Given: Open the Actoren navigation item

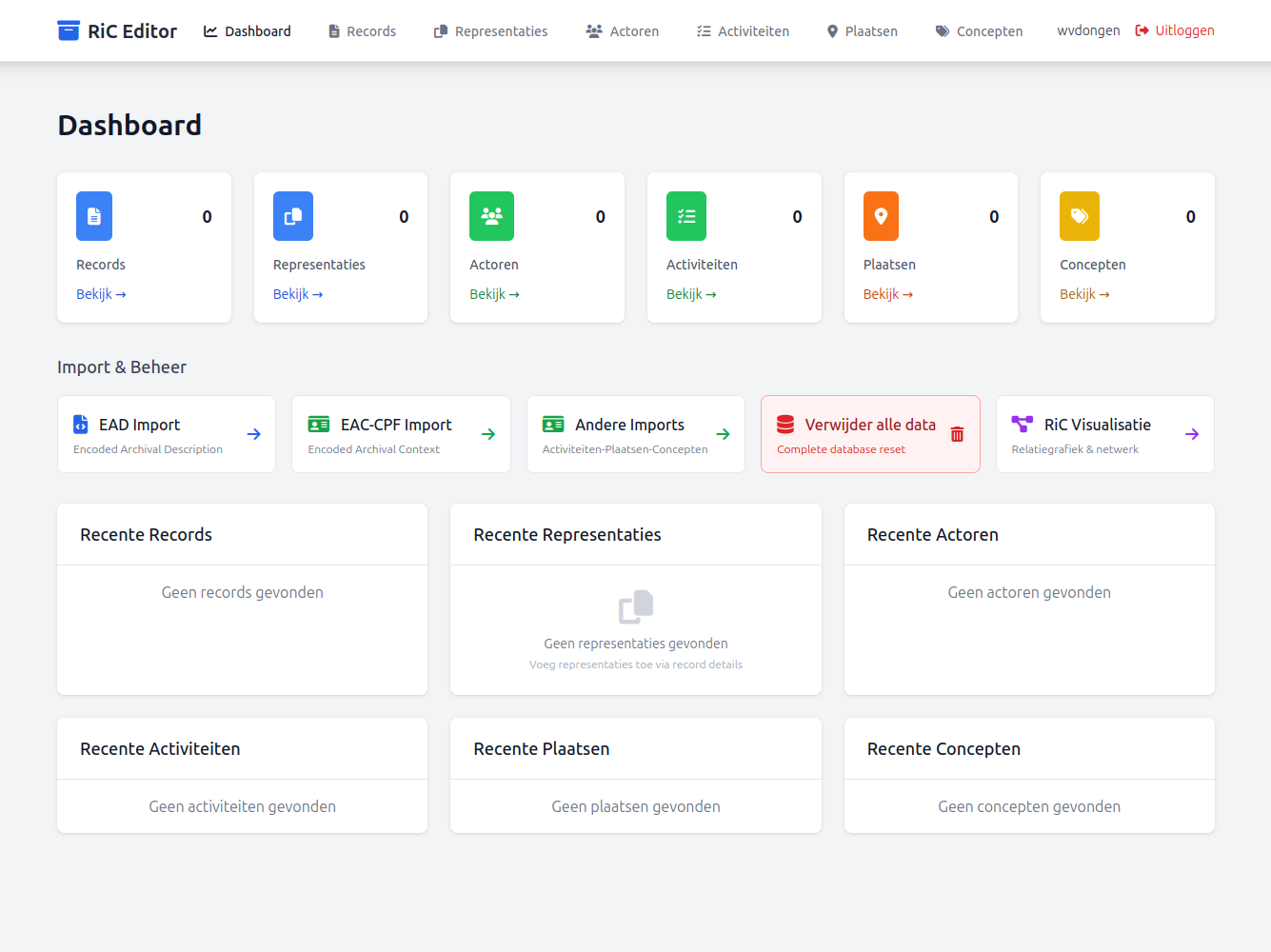Looking at the screenshot, I should (x=623, y=31).
